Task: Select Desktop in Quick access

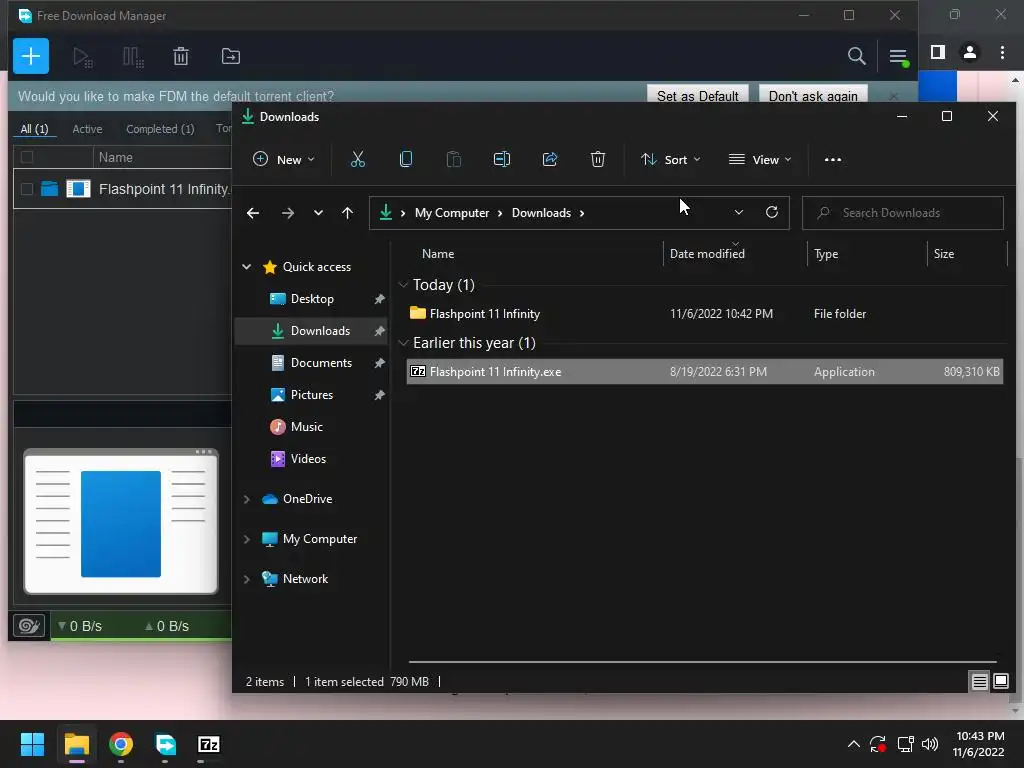Action: 312,299
